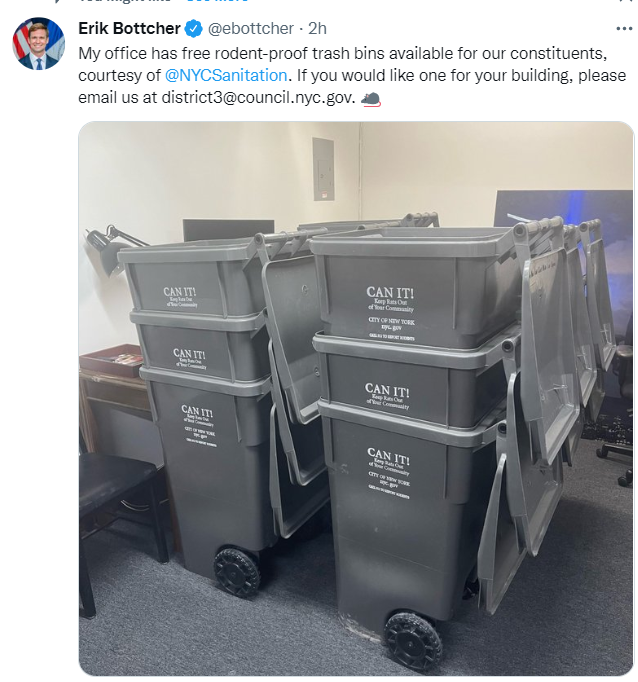Click the front bin's black wheel
This screenshot has width=638, height=682.
pos(412,641)
